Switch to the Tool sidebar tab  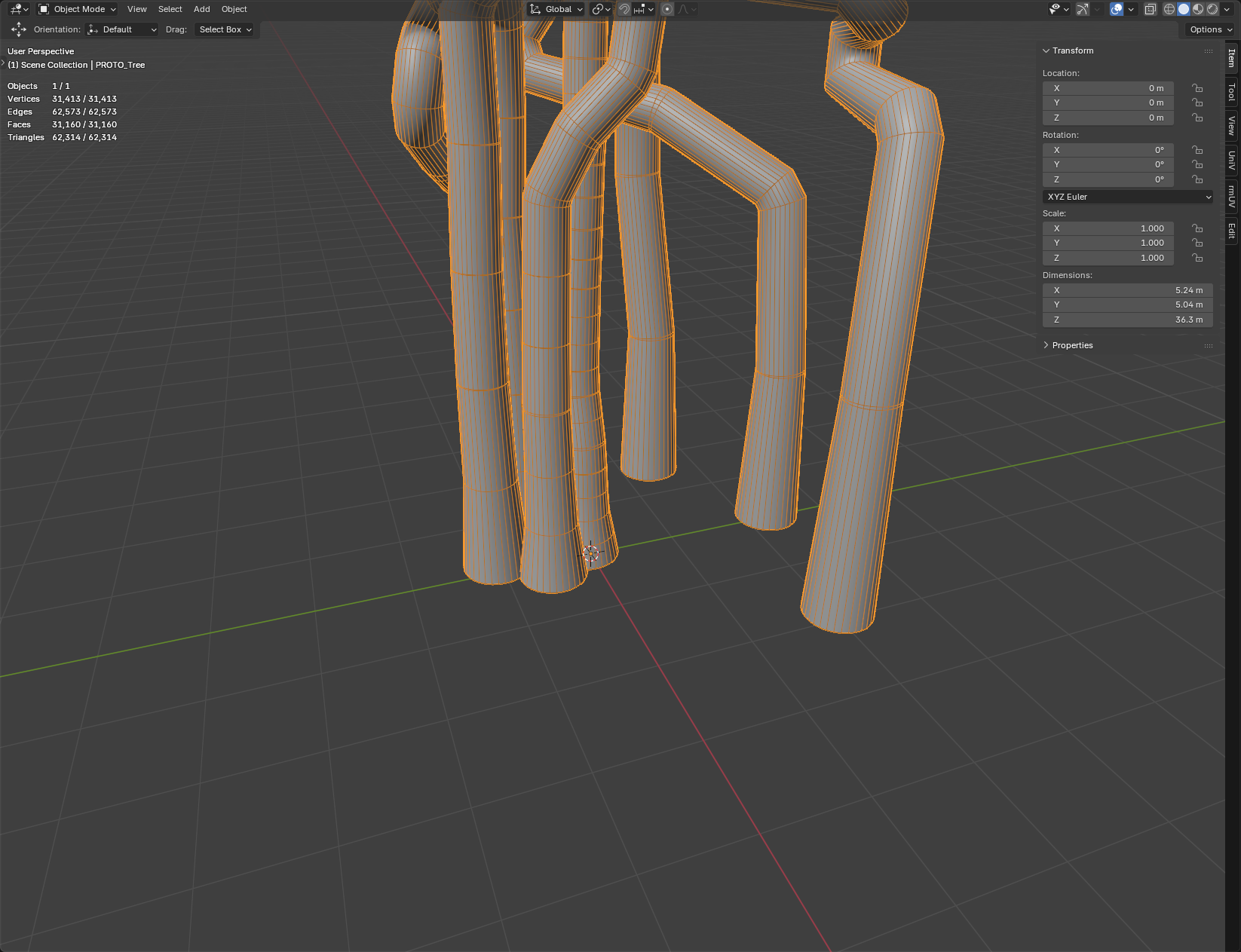tap(1232, 92)
